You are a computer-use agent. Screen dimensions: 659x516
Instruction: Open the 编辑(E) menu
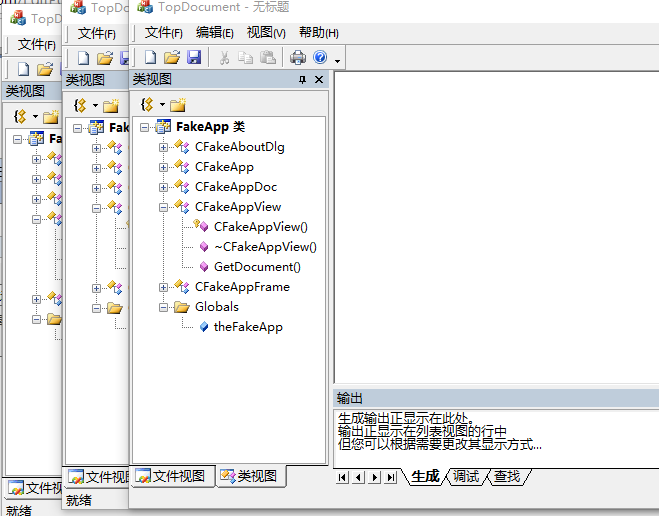click(x=214, y=33)
